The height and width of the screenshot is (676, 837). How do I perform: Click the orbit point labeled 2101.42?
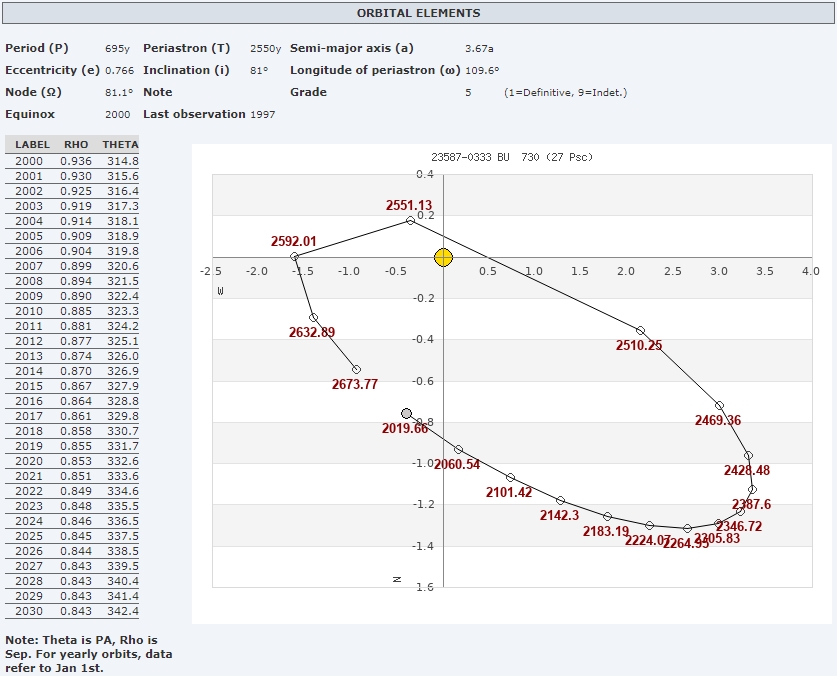click(510, 478)
